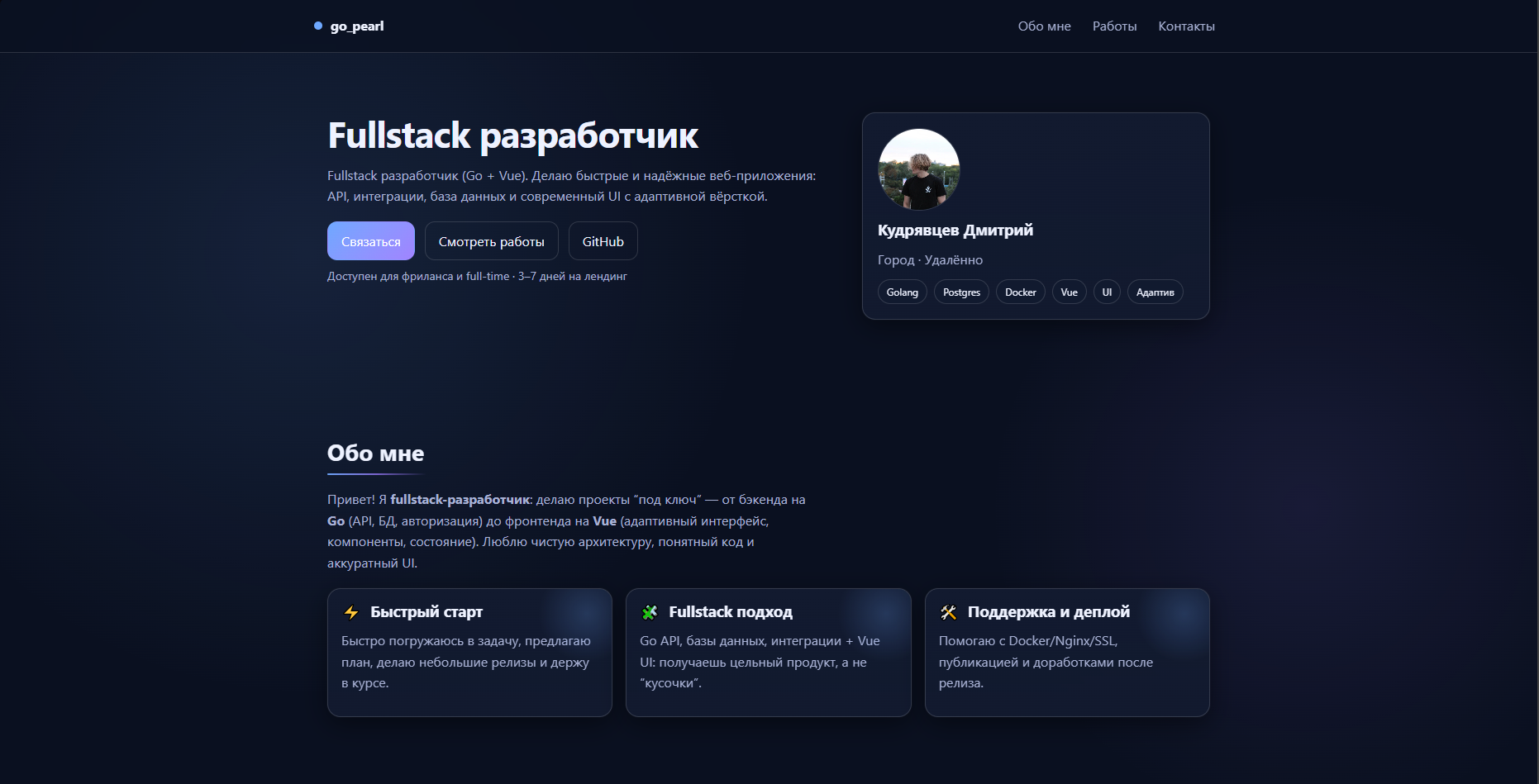Open the Обо мне navigation link
Viewport: 1539px width, 784px height.
1044,26
